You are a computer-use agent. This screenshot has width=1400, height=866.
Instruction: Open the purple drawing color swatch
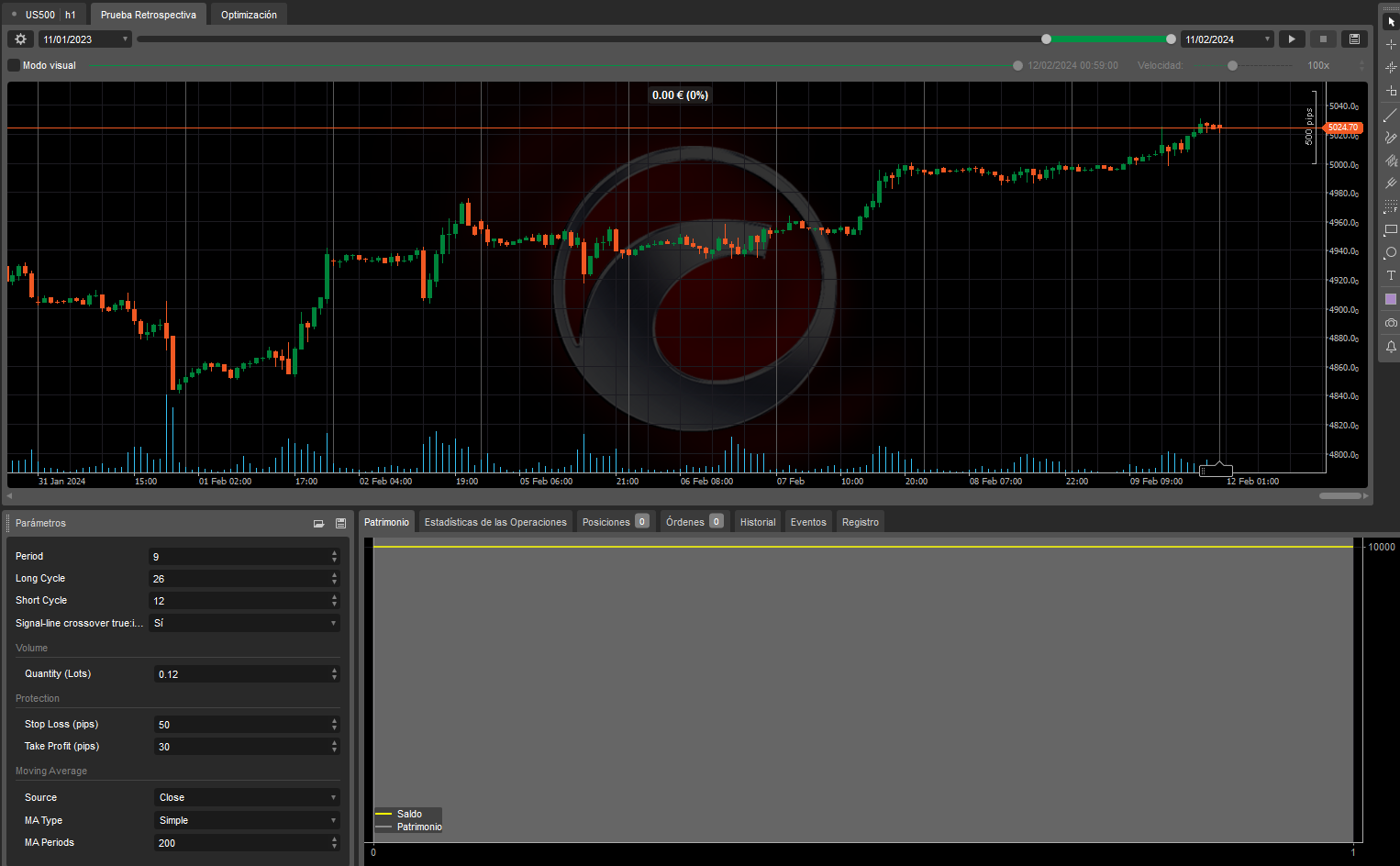(x=1391, y=299)
